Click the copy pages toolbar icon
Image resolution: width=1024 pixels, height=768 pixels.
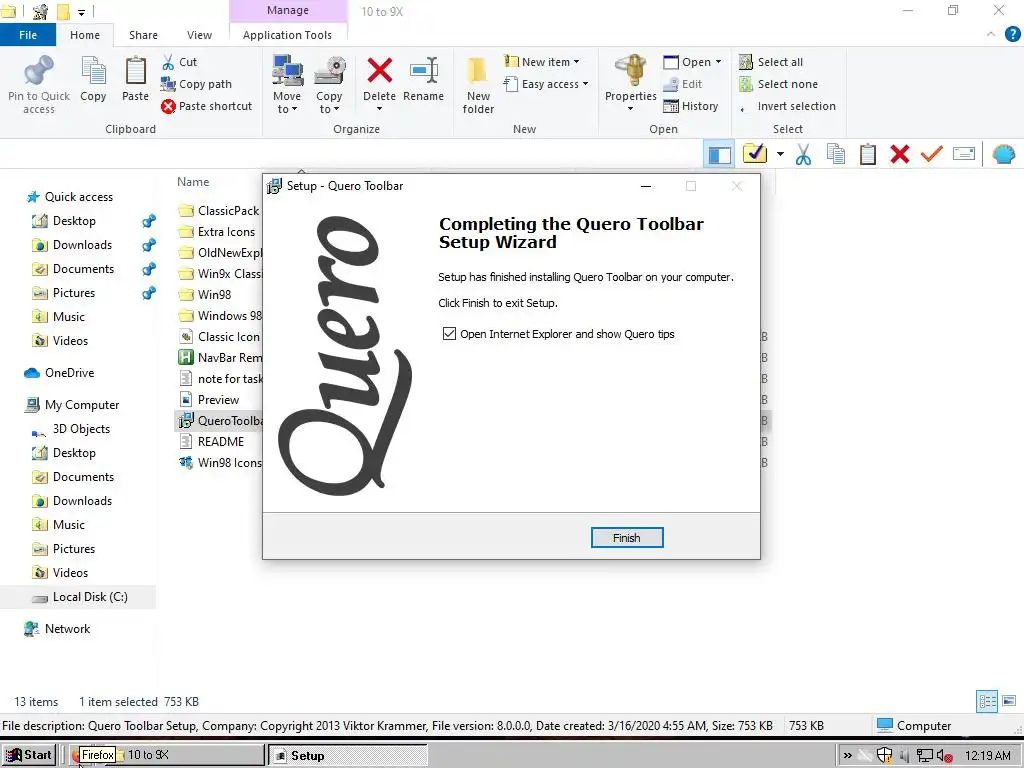click(836, 155)
